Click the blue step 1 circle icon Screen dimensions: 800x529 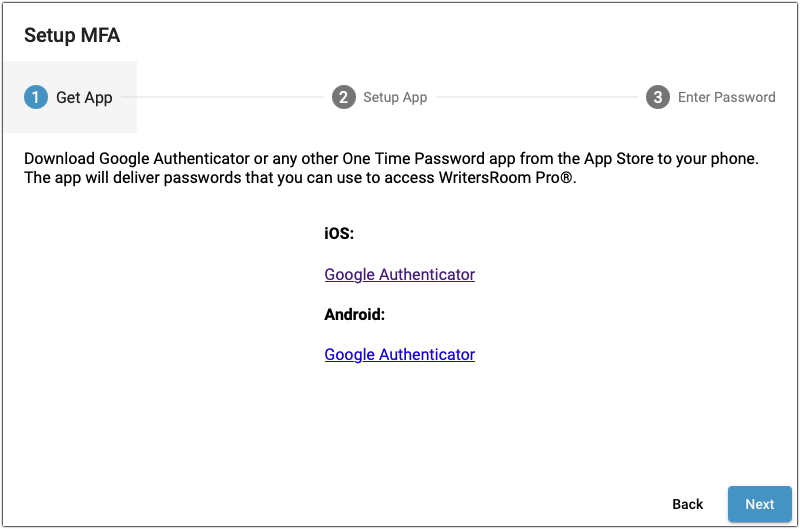[36, 97]
